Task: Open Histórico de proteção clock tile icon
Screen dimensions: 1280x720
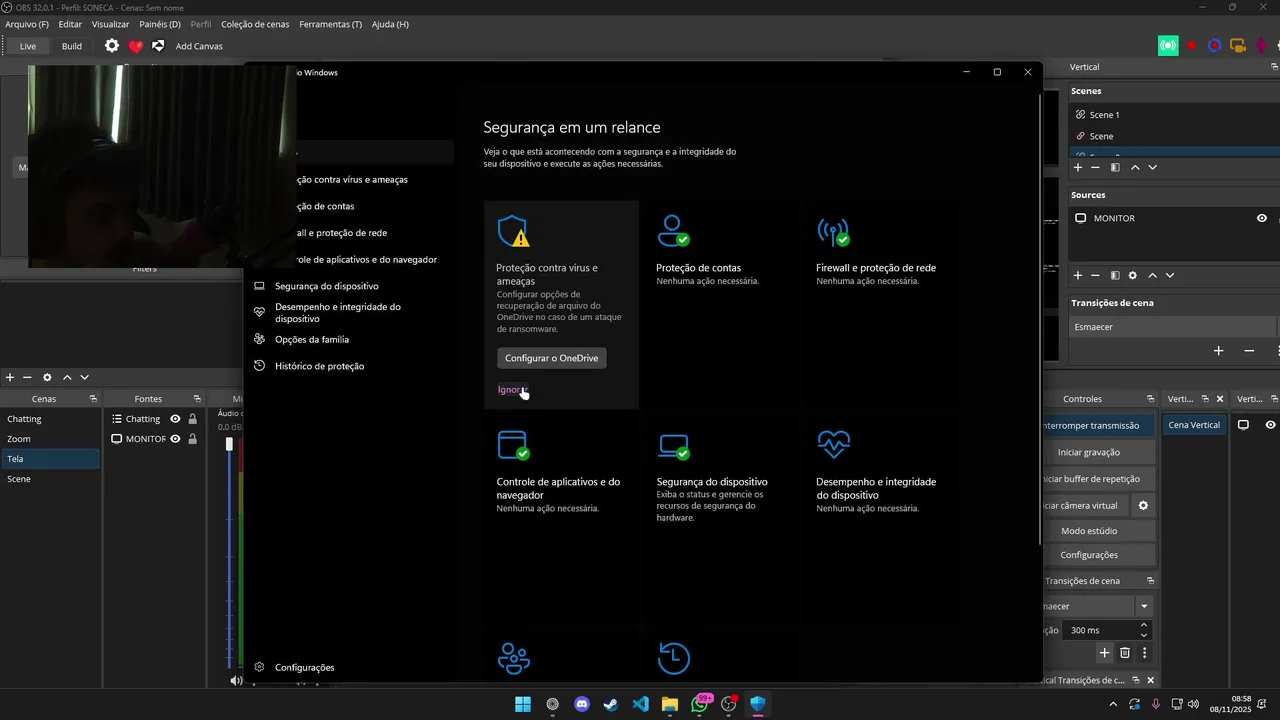Action: [x=674, y=657]
